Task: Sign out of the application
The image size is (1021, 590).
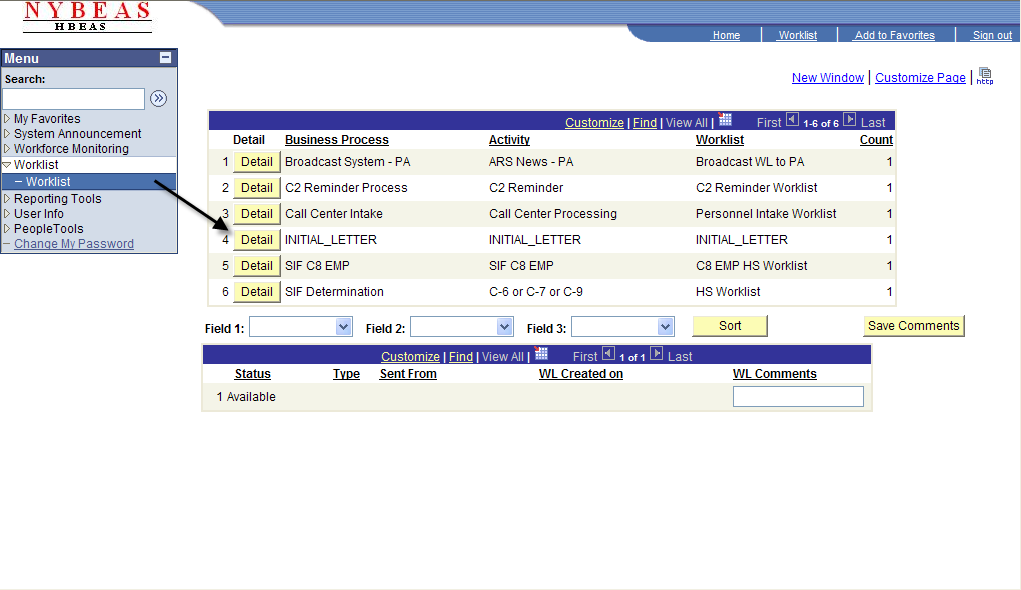Action: pyautogui.click(x=992, y=35)
